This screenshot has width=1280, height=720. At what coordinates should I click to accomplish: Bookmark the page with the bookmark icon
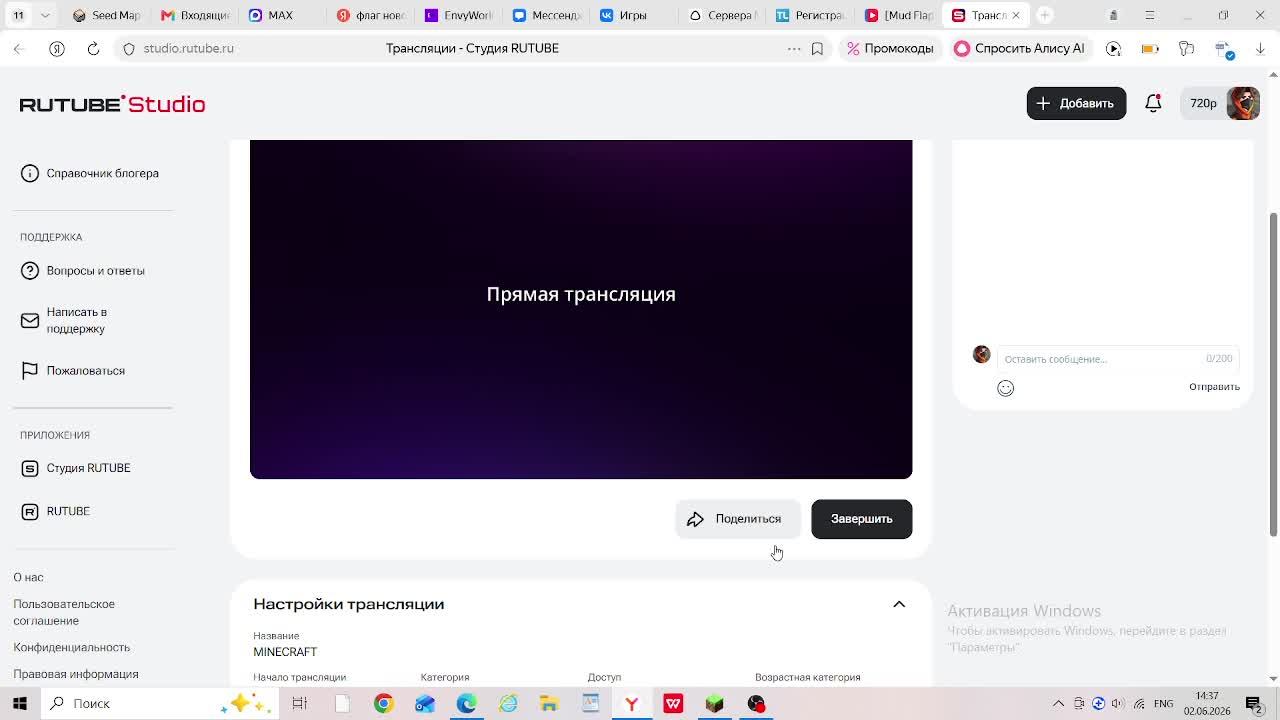pyautogui.click(x=817, y=48)
